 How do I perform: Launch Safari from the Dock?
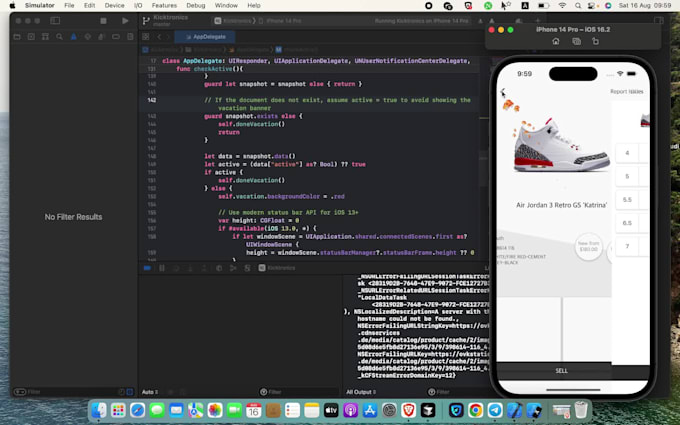point(137,410)
